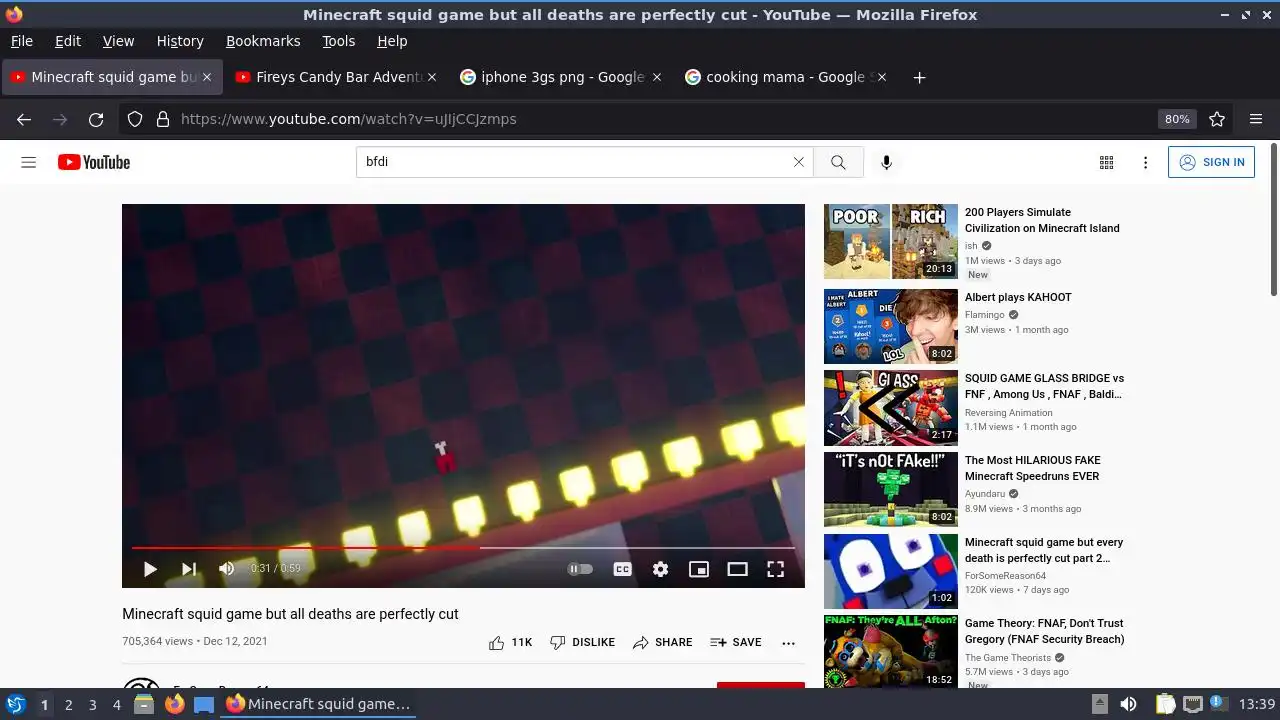This screenshot has height=720, width=1280.
Task: Open a new tab
Action: (919, 77)
